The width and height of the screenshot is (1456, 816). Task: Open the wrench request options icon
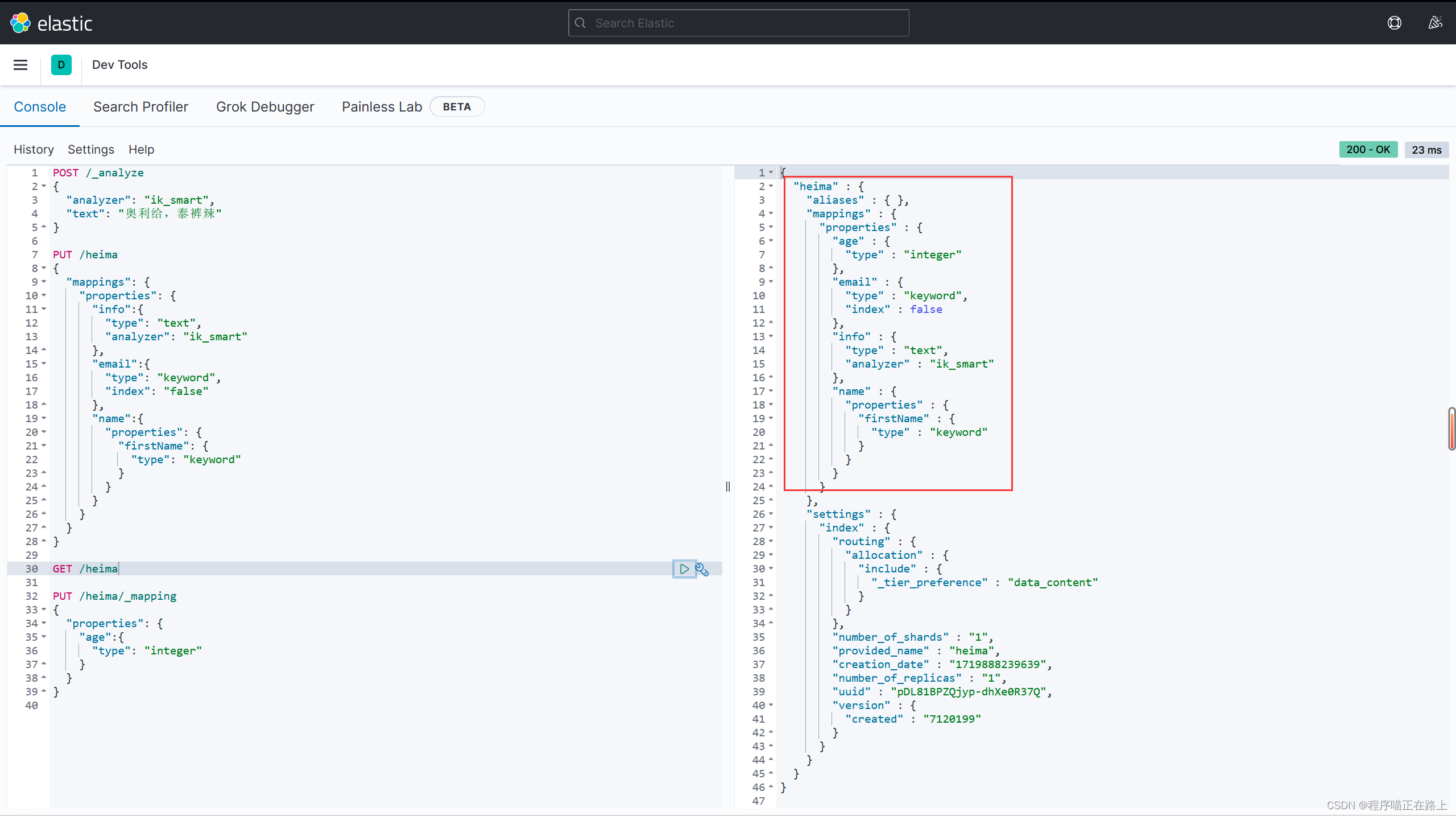pos(702,569)
